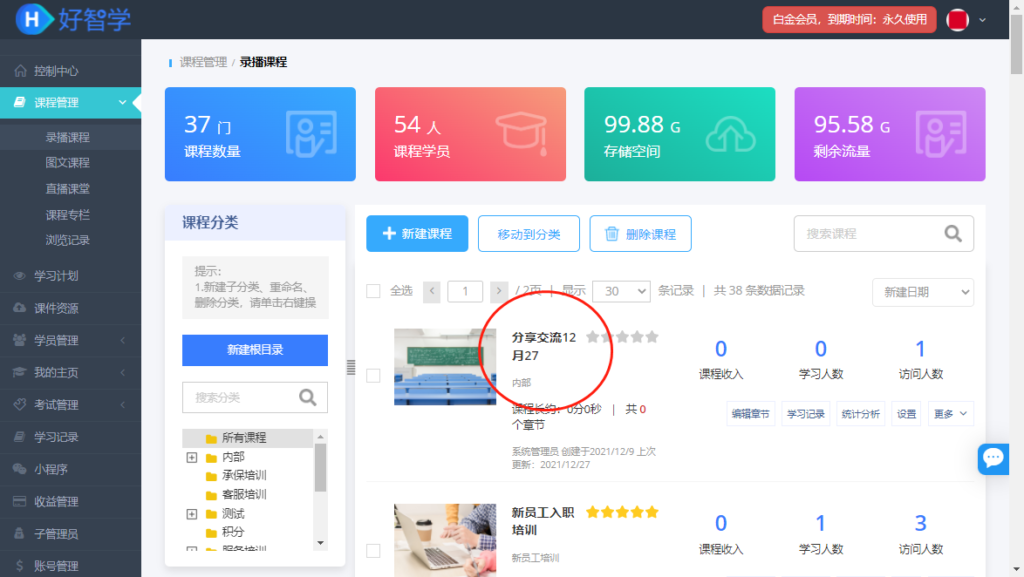
Task: Click the 课程学员 graduation cap card icon
Action: (x=521, y=133)
